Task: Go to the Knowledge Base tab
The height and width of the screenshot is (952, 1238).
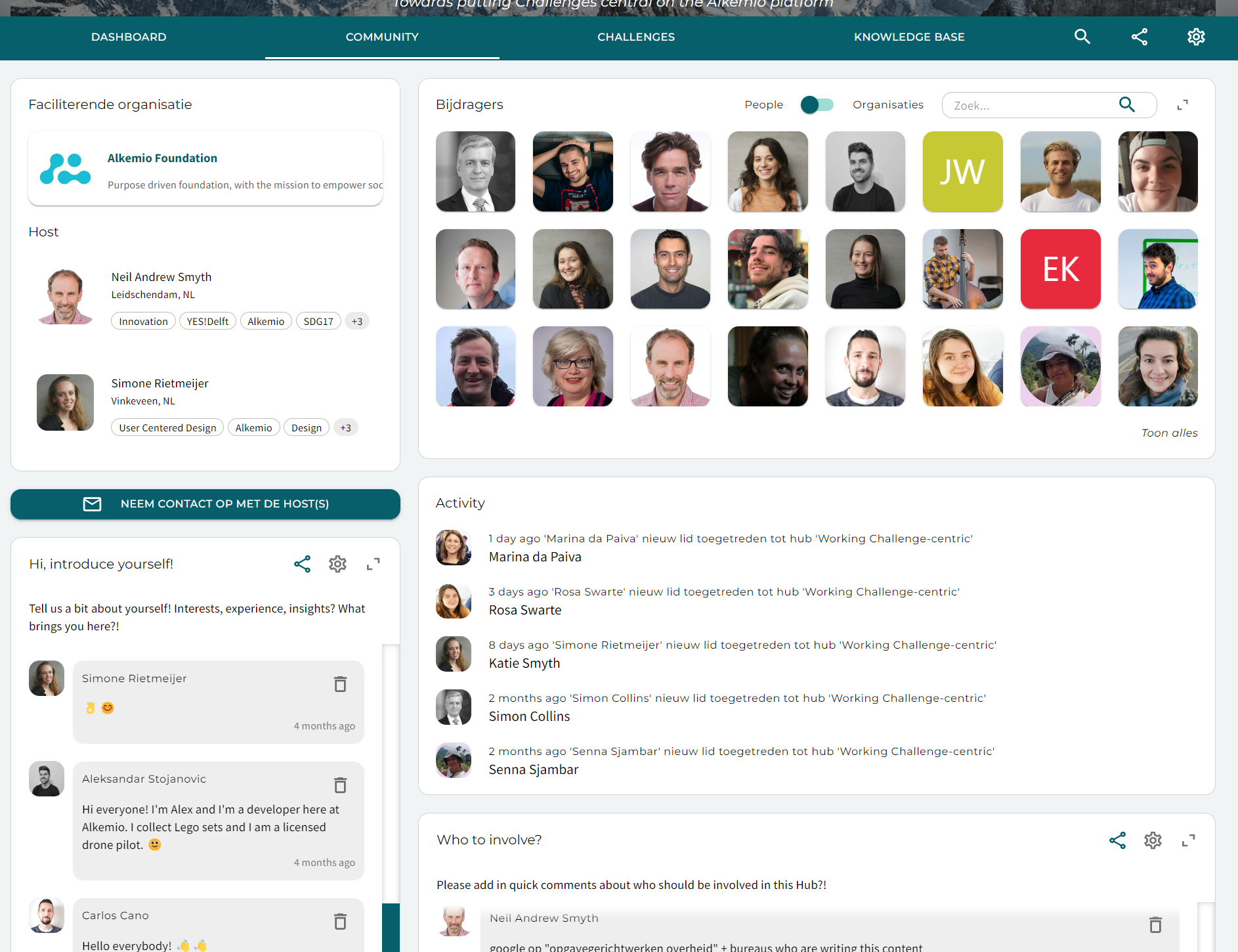Action: pyautogui.click(x=908, y=37)
